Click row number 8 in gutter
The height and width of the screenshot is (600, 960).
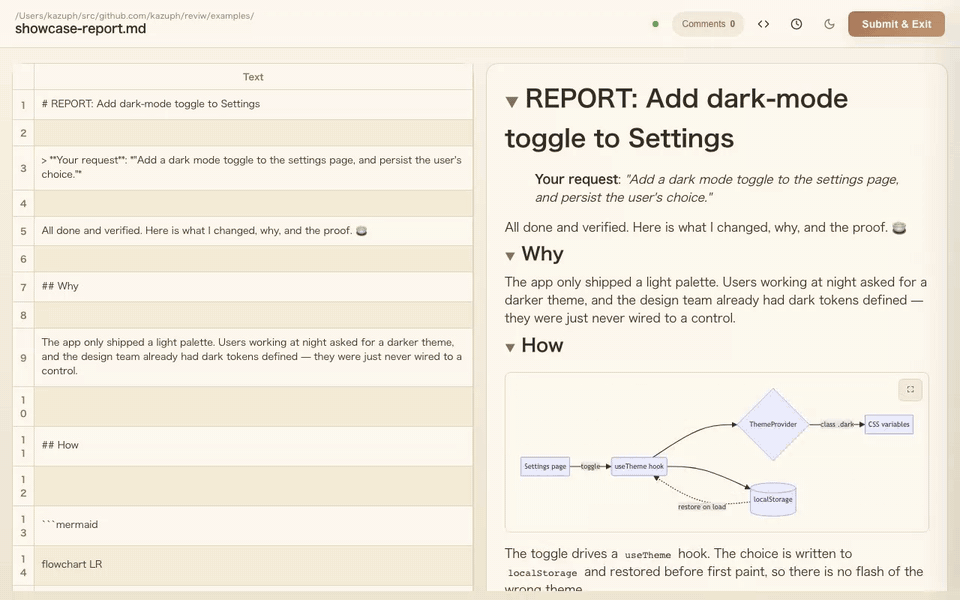click(x=23, y=315)
